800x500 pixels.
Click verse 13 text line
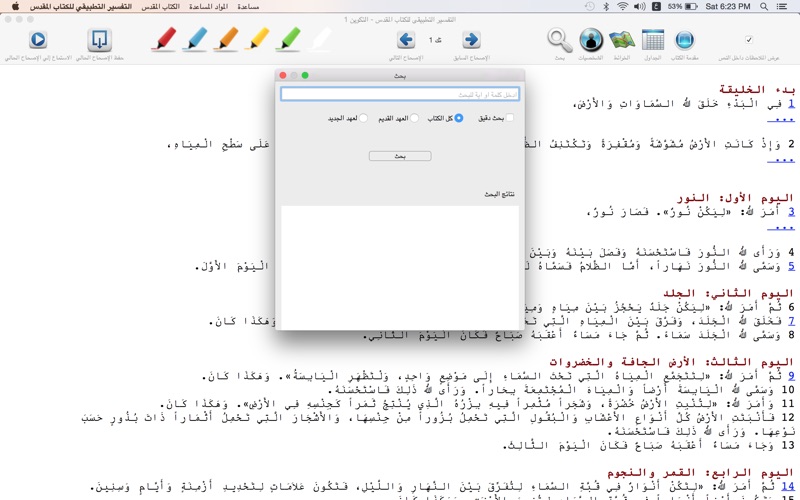[648, 445]
